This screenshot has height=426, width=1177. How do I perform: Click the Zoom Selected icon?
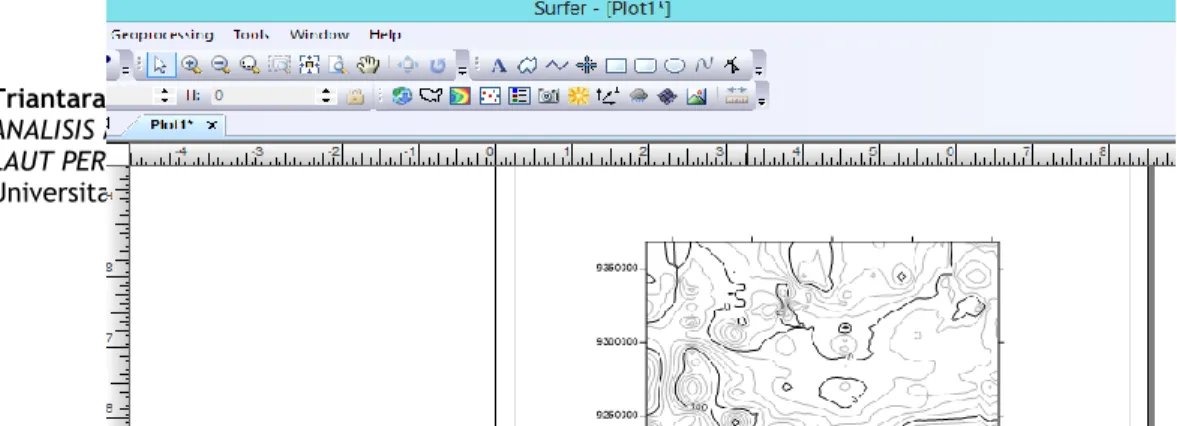pos(309,65)
